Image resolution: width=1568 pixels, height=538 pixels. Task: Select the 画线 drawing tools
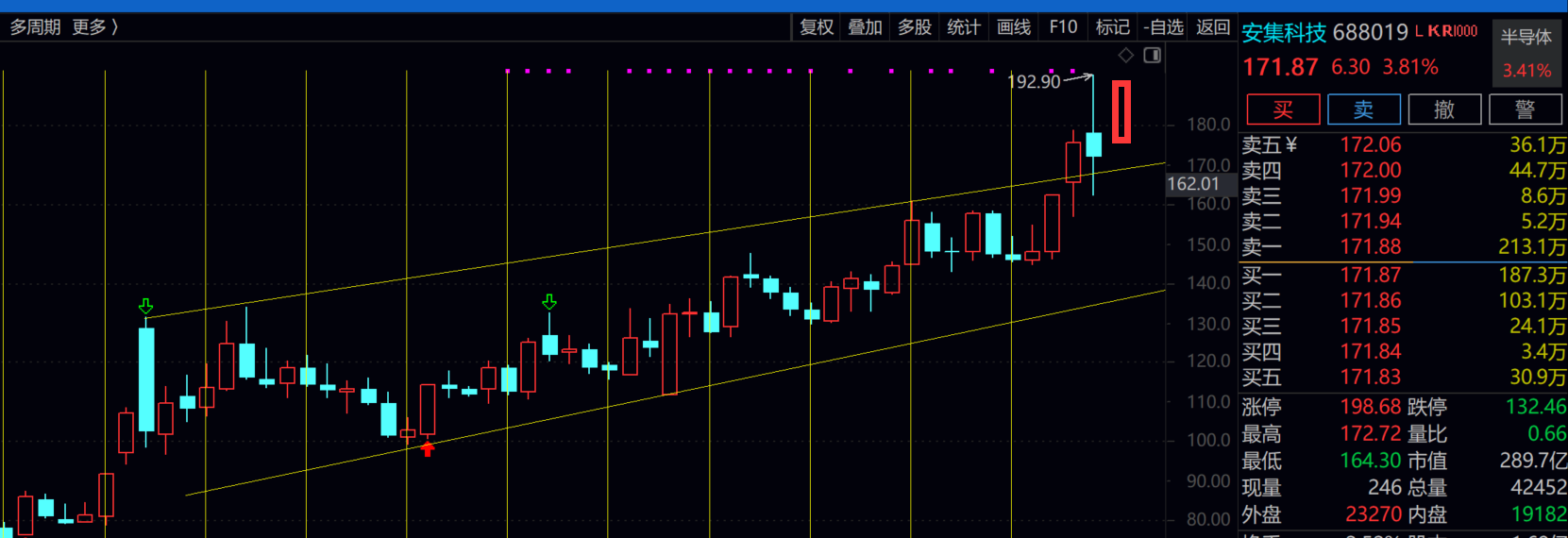1014,27
